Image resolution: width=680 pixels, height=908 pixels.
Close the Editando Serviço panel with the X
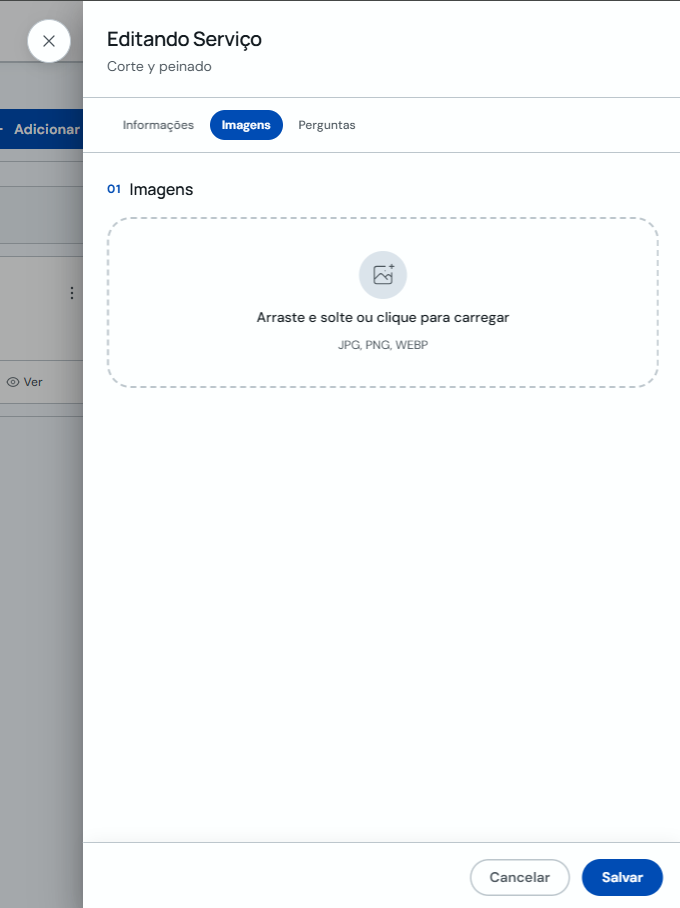click(x=49, y=41)
